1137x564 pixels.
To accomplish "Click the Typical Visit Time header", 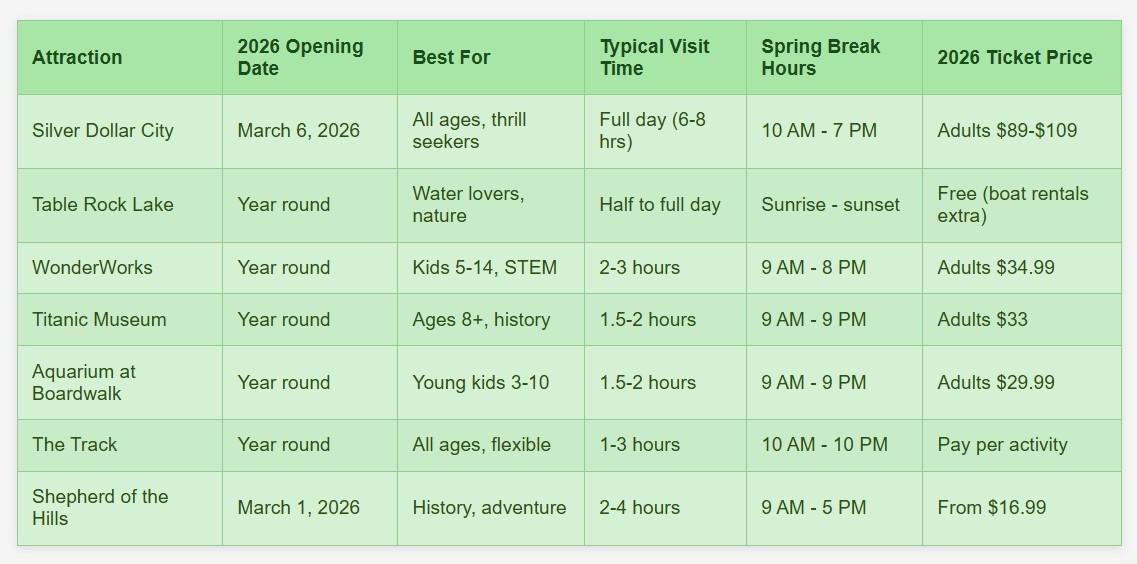I will (654, 57).
